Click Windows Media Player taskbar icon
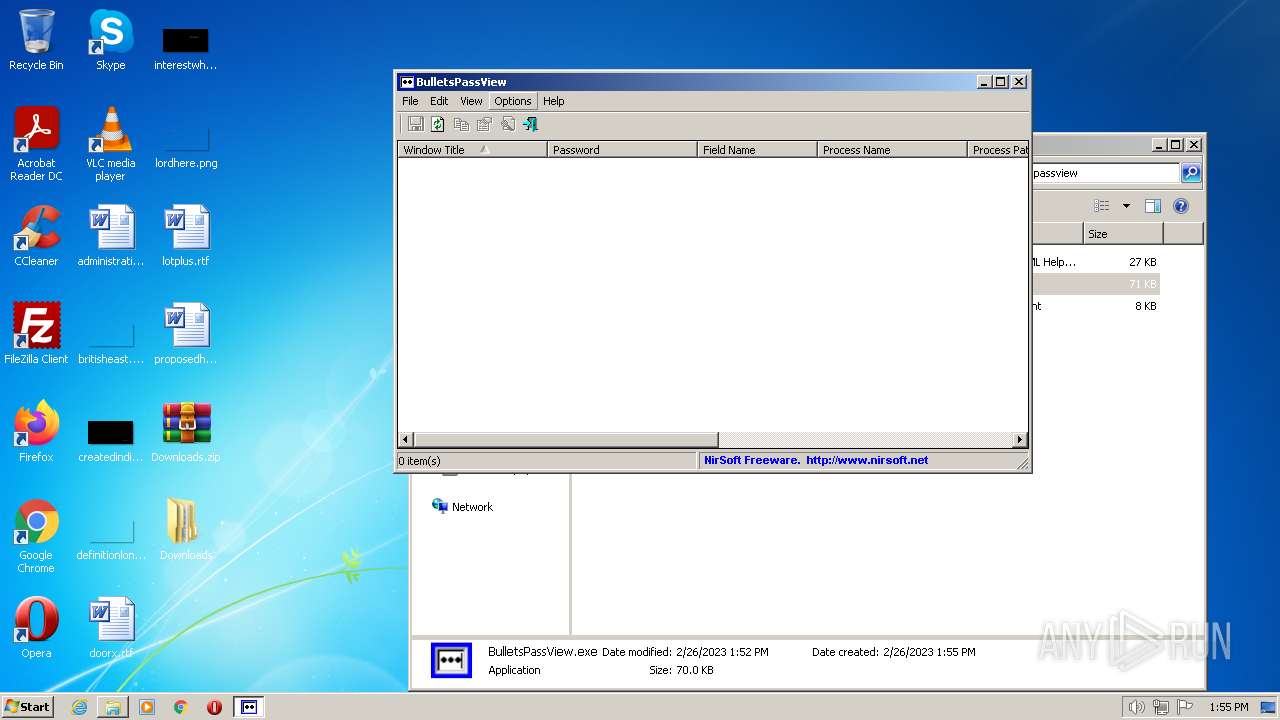 (147, 707)
